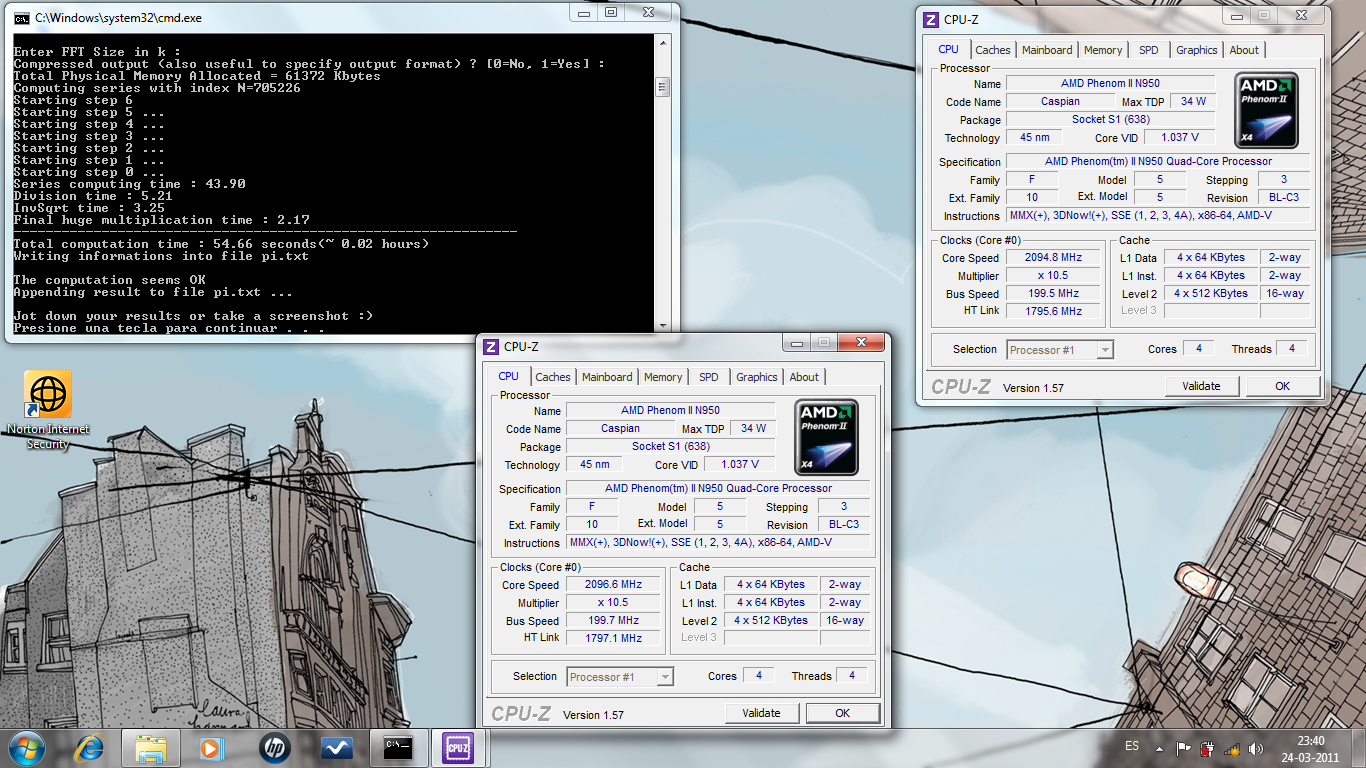Select the CPU tab in rear CPU-Z

click(949, 49)
